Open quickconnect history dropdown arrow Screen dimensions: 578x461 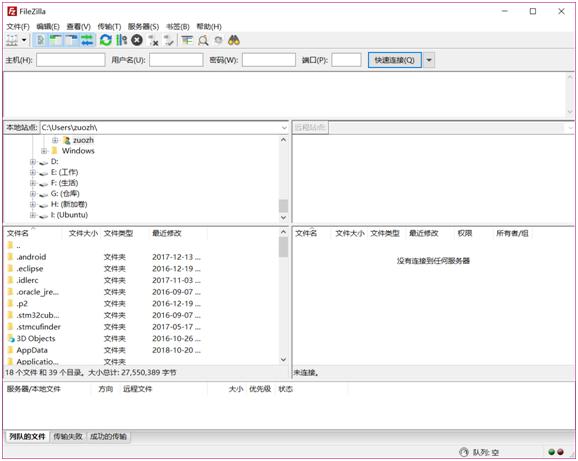pyautogui.click(x=429, y=60)
